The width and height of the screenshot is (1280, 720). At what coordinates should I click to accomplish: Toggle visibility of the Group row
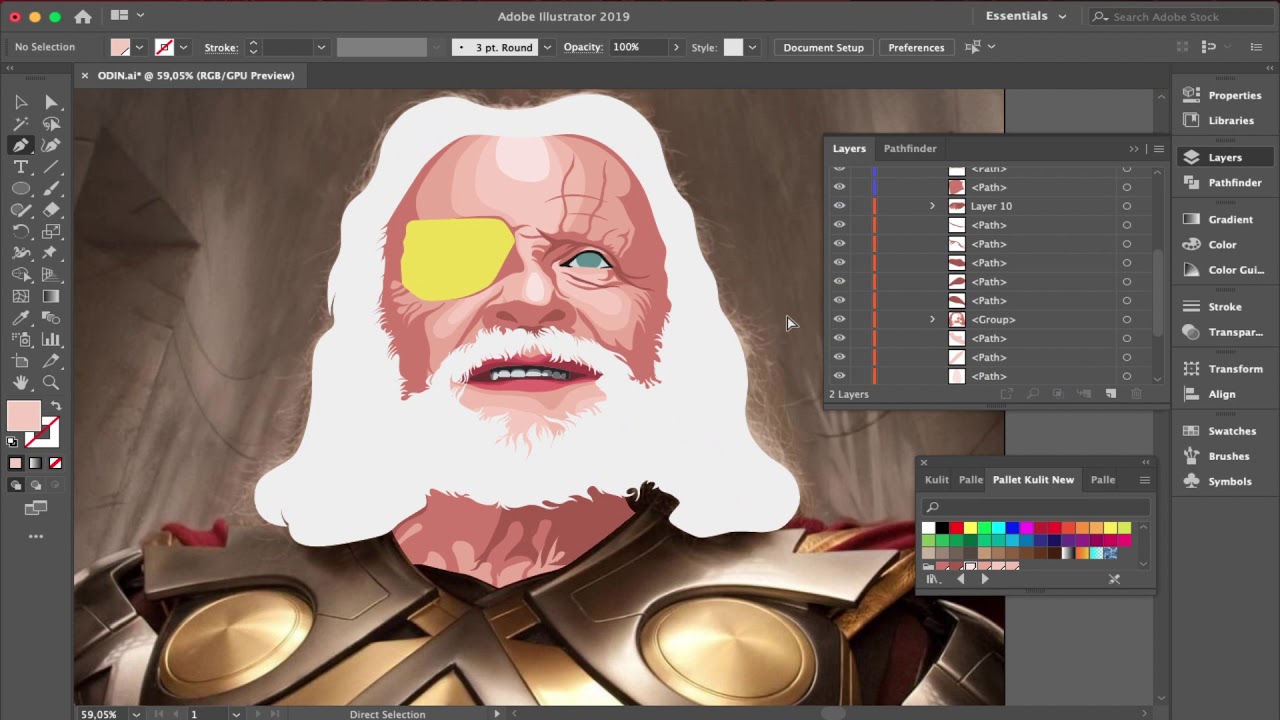pos(839,319)
